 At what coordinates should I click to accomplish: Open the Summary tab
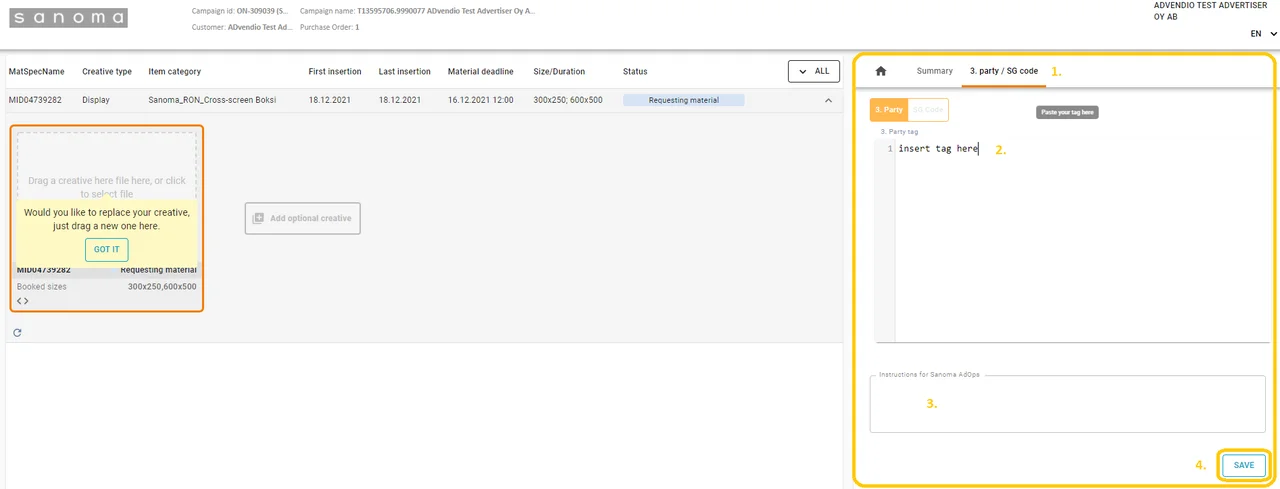(935, 71)
